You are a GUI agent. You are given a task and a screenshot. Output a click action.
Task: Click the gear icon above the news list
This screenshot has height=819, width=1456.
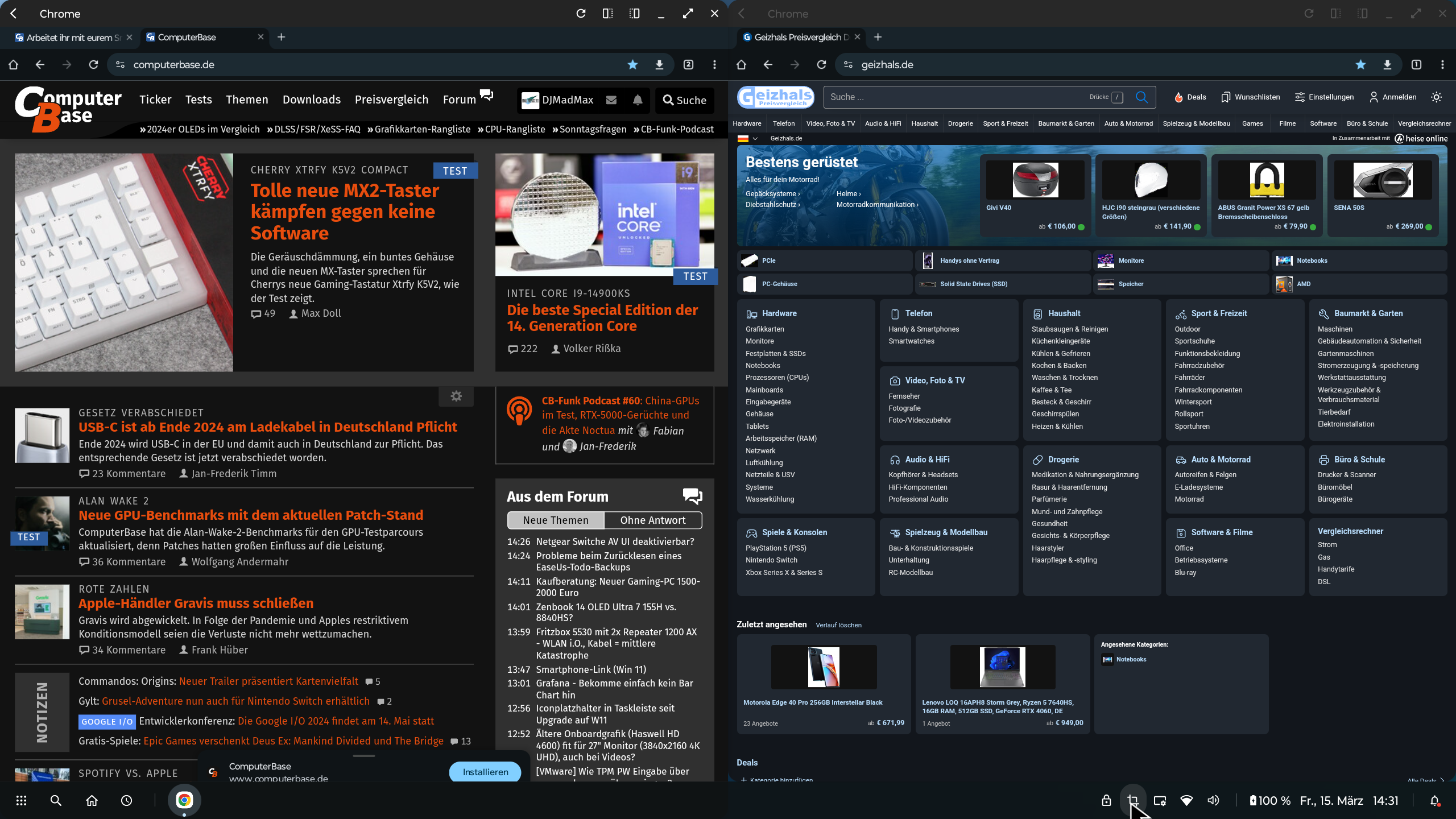456,396
